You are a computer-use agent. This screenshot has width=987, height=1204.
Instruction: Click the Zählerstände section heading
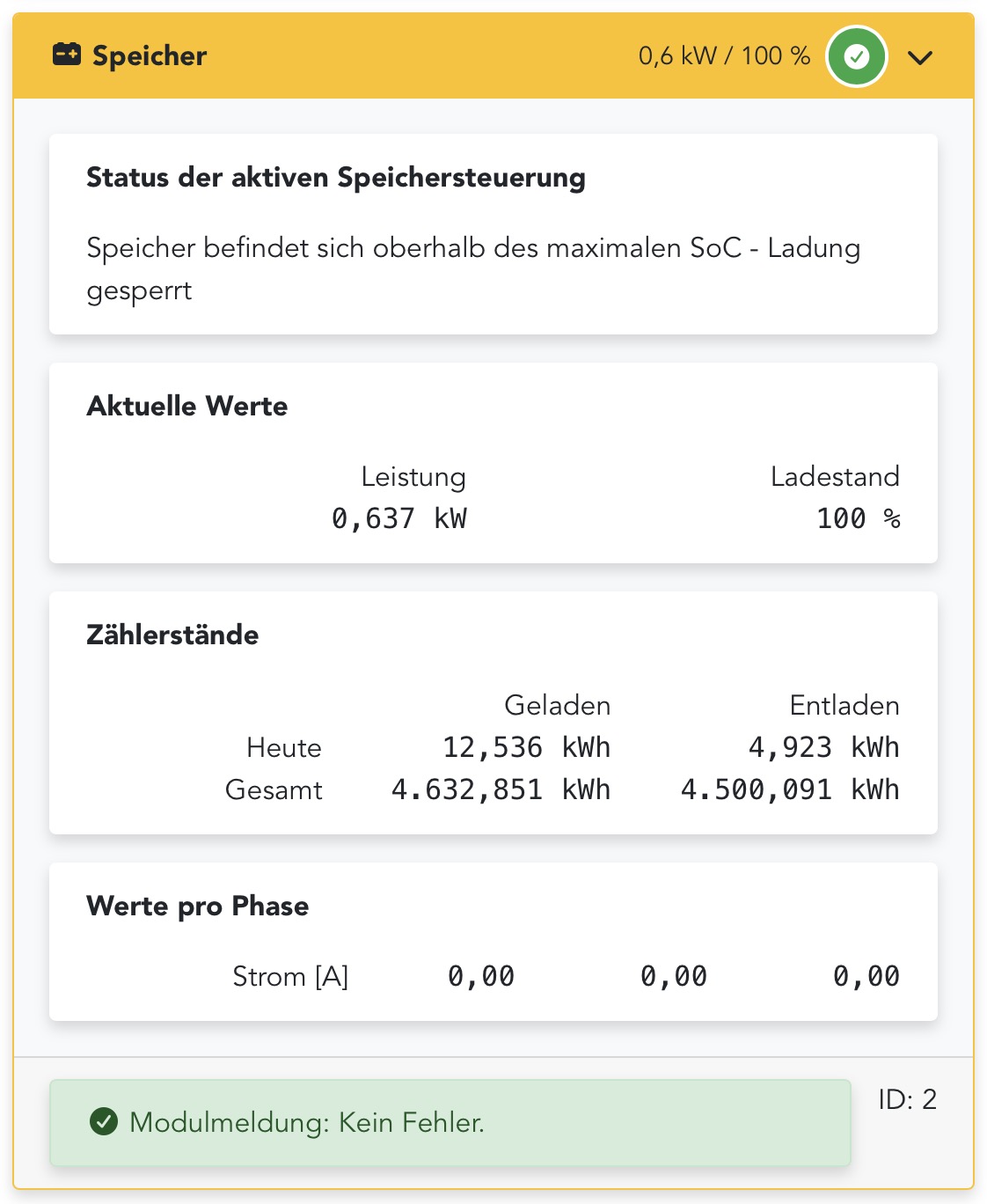pos(172,635)
